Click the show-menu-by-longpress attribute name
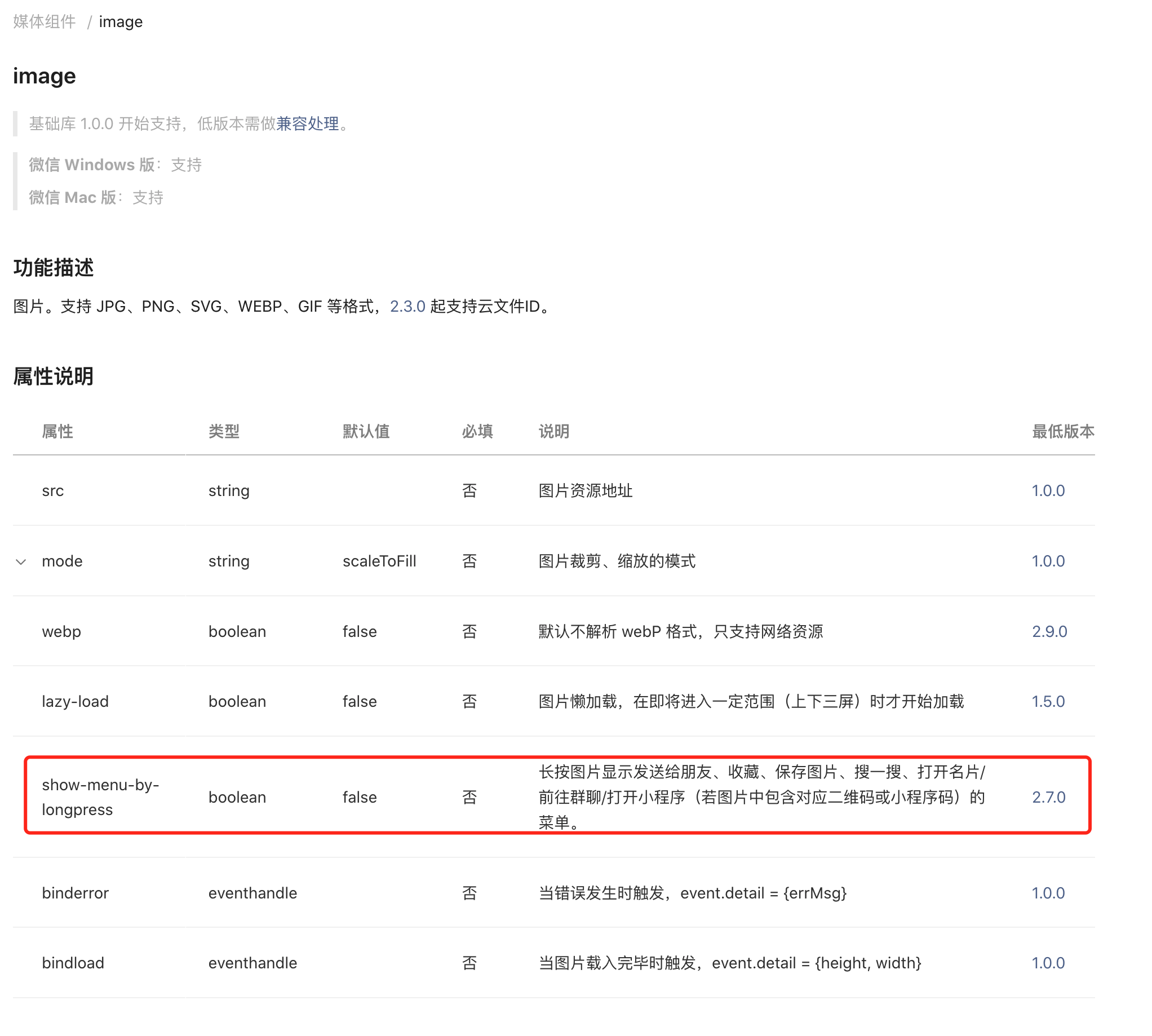 coord(100,797)
